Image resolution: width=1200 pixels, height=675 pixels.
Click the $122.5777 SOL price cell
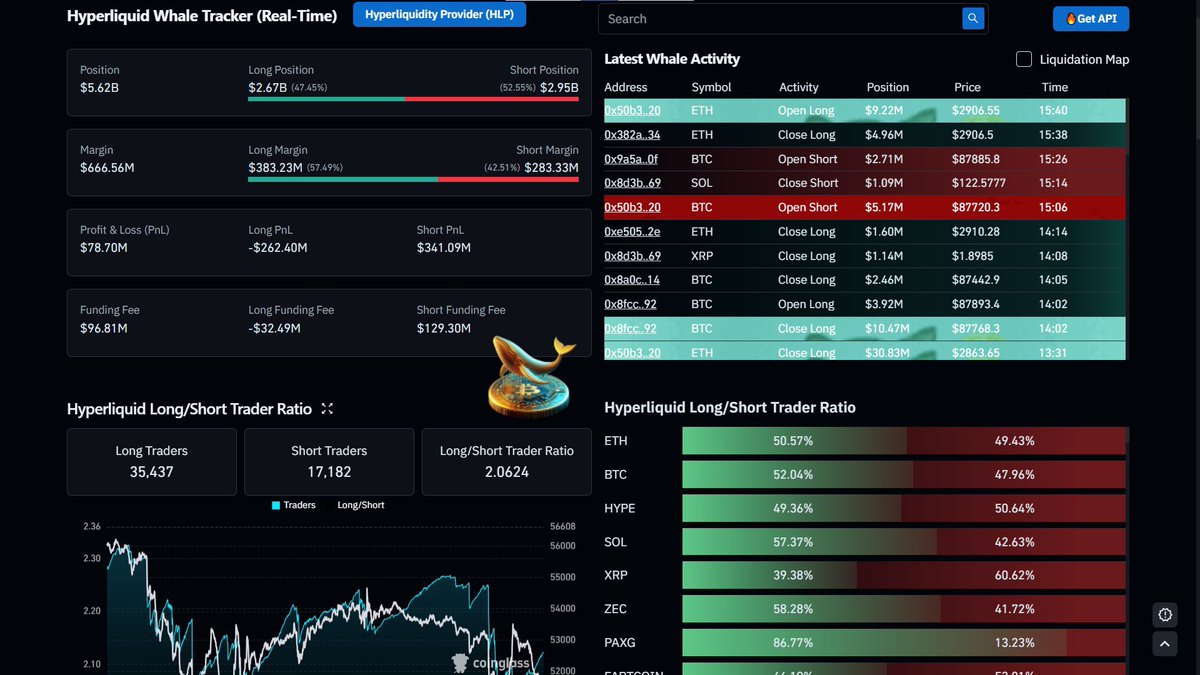979,183
